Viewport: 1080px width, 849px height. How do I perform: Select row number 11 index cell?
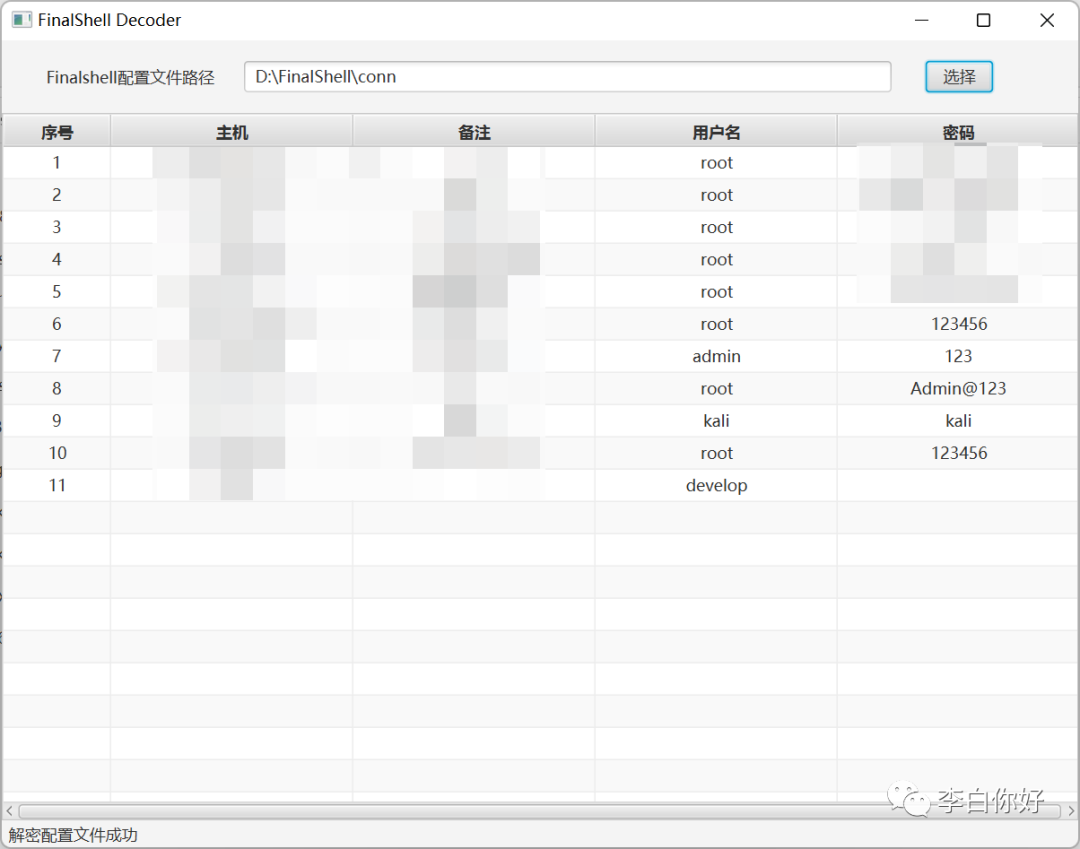57,485
